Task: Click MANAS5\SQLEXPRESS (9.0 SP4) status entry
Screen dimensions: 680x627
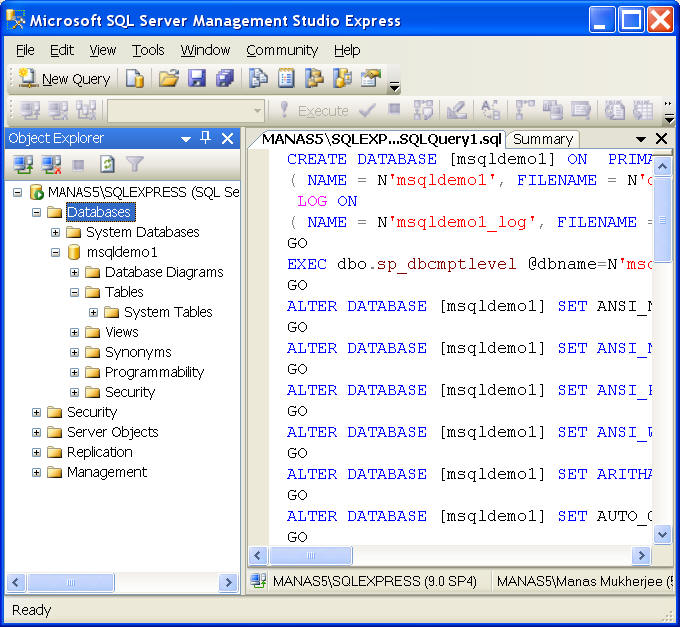Action: point(374,581)
